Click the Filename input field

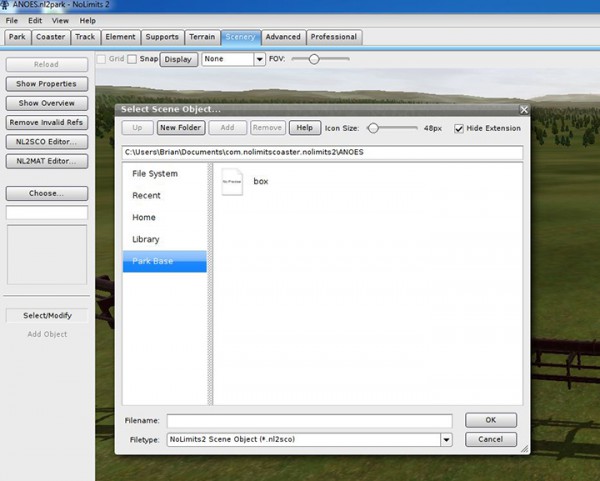(x=309, y=421)
